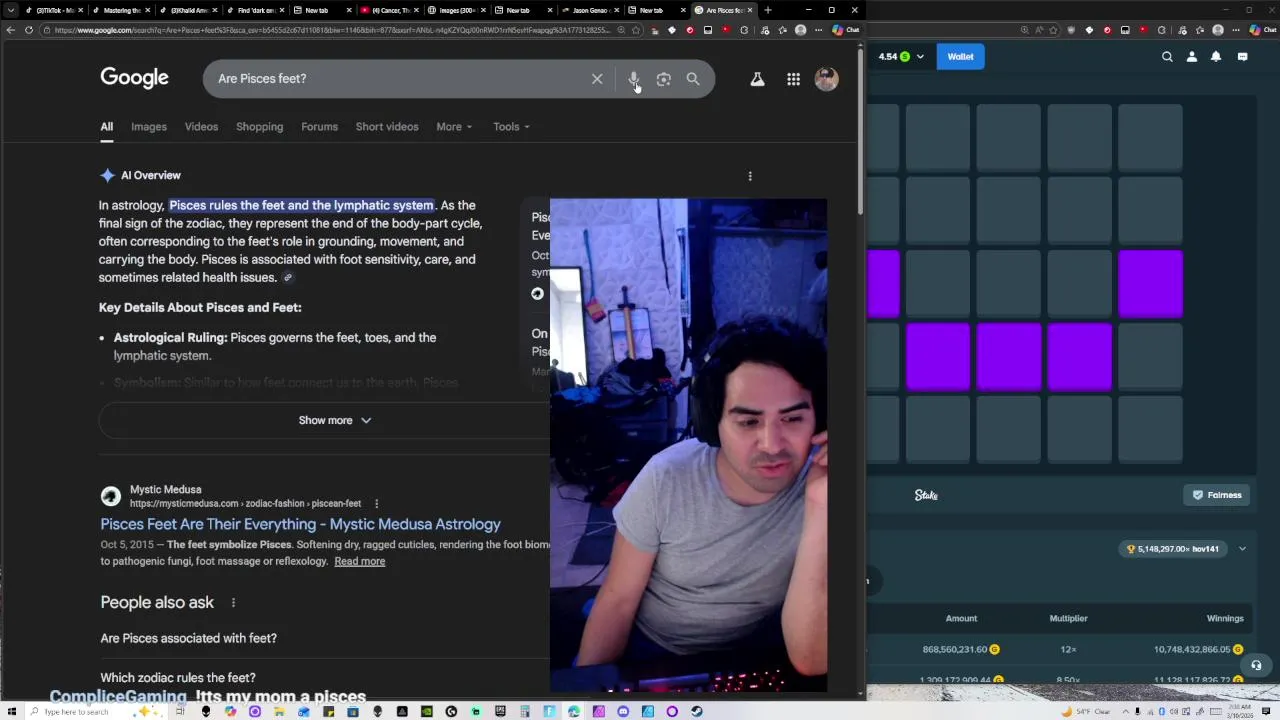
Task: Expand 'Which zodiac rules the feet?' question
Action: [178, 678]
